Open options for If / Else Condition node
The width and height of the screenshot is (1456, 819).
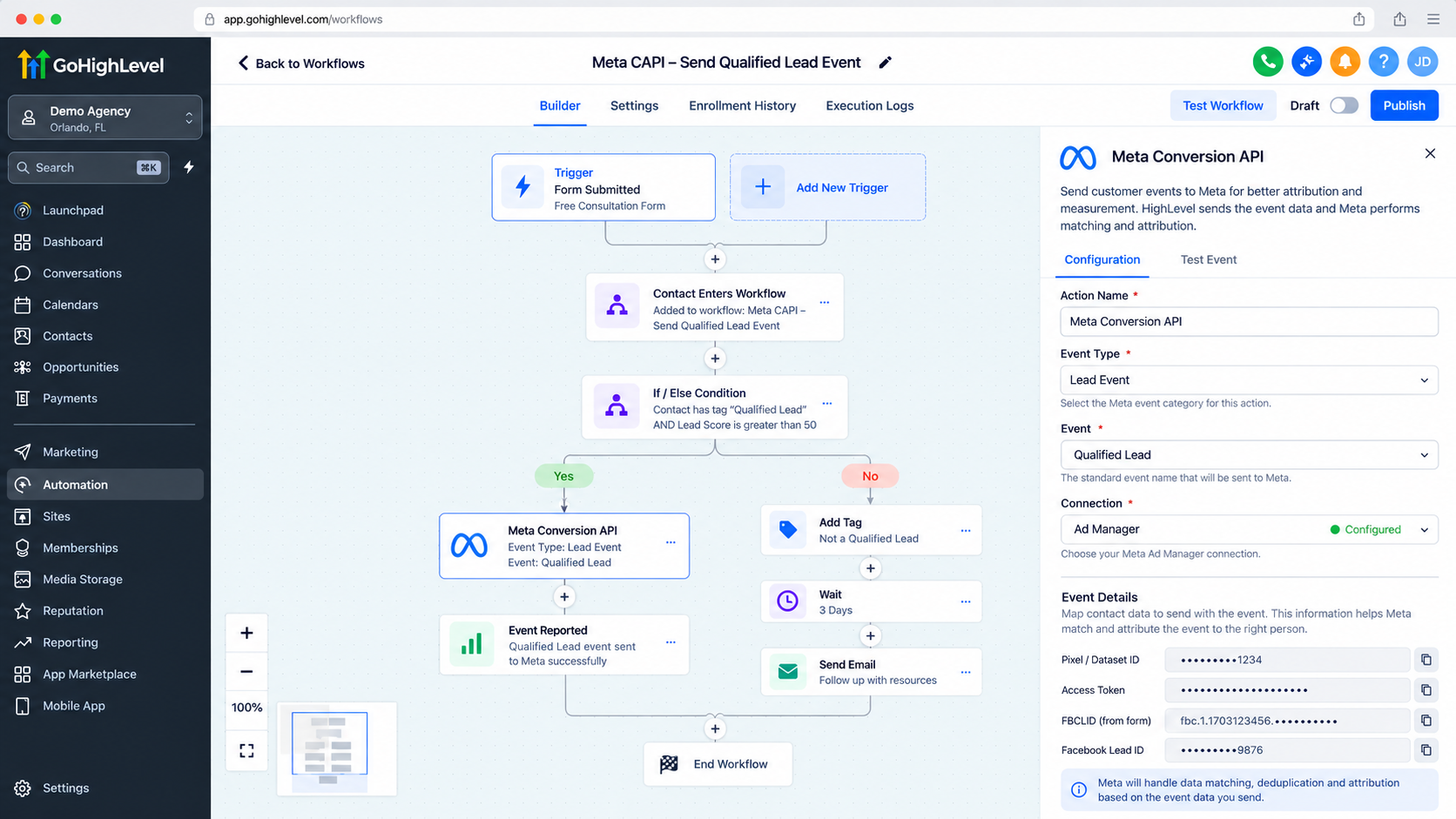827,404
